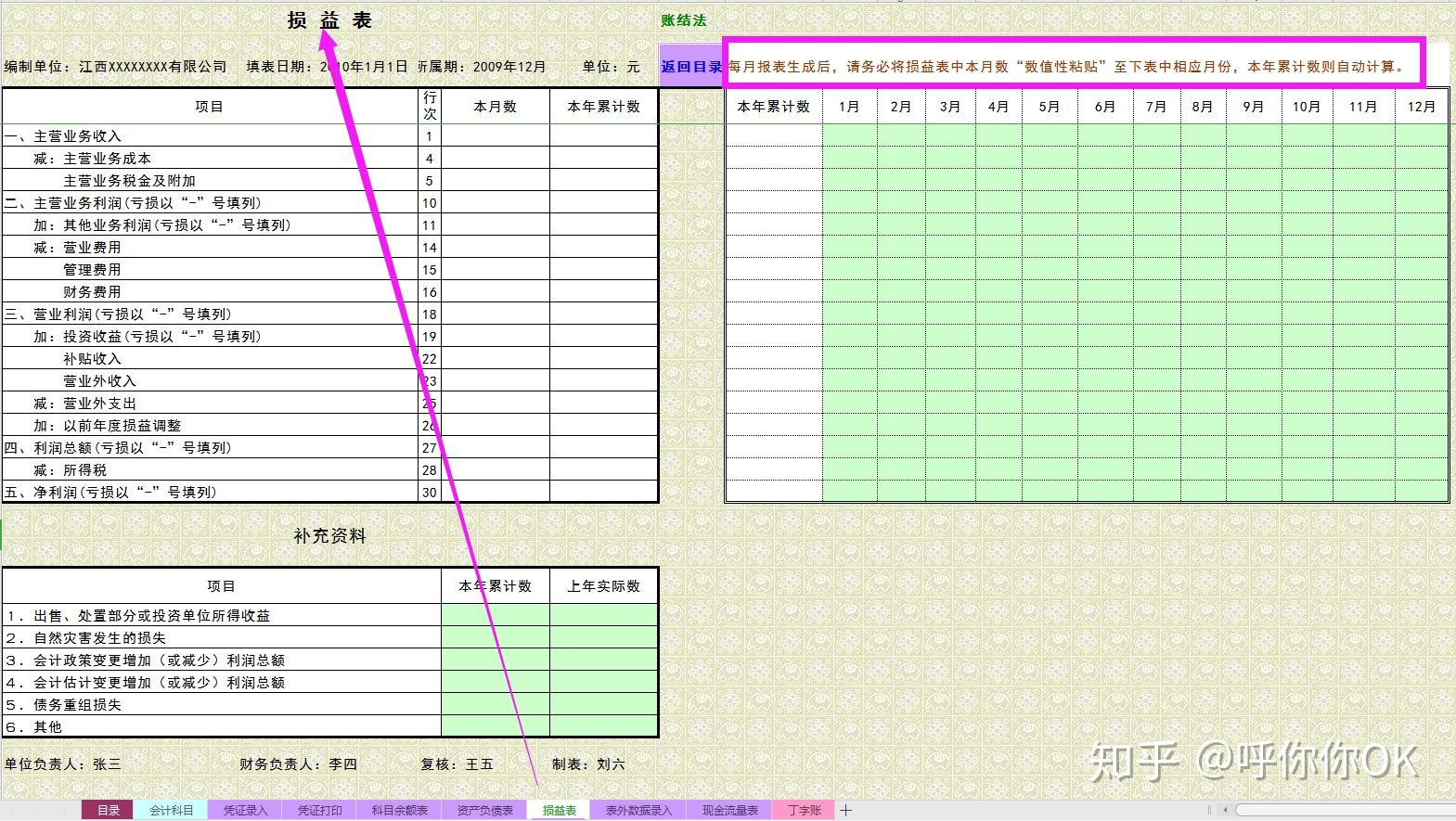Select the 管理费用 row label
Viewport: 1456px width, 821px height.
coord(210,270)
